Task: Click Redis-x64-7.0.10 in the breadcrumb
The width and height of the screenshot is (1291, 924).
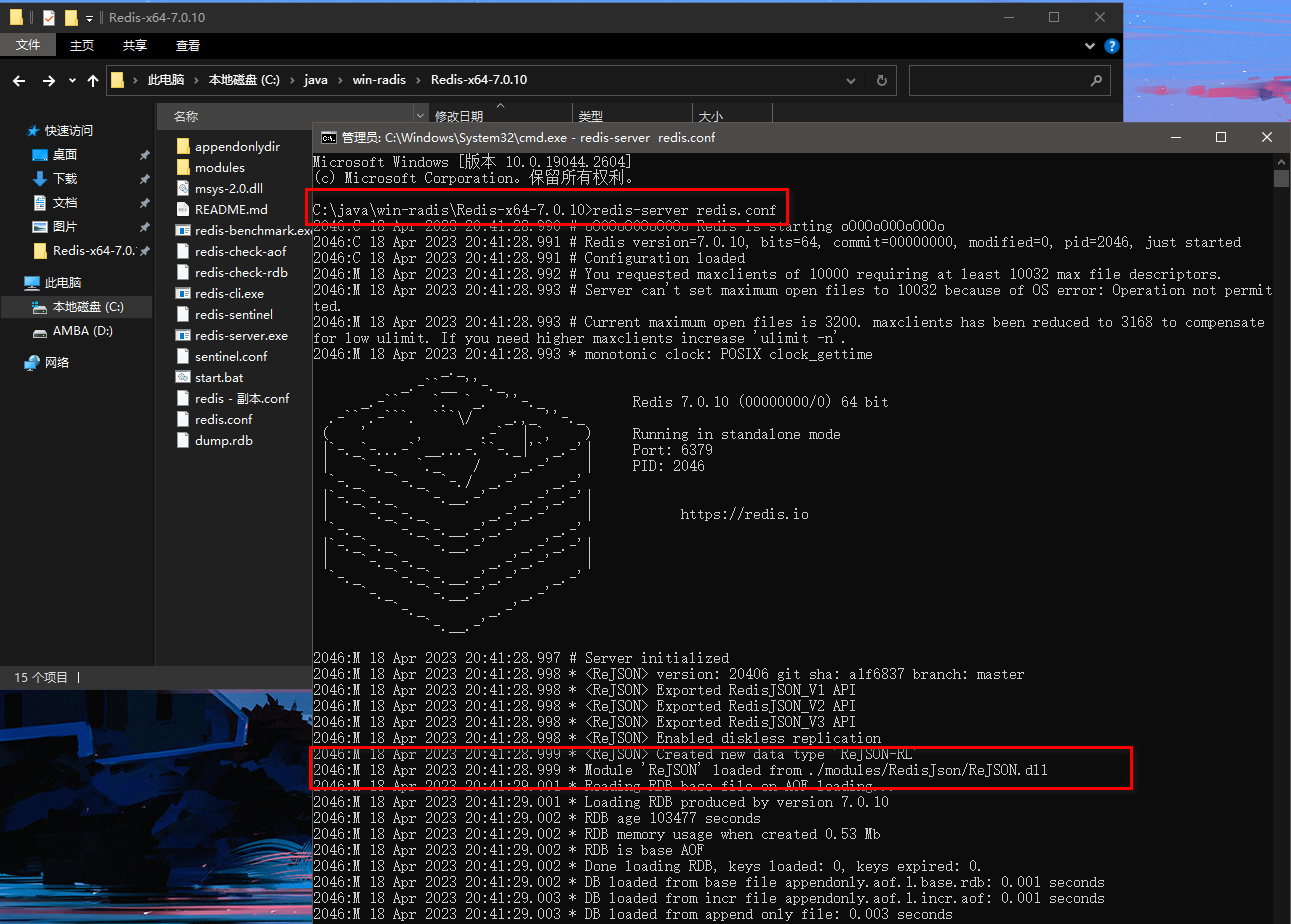Action: [x=479, y=80]
